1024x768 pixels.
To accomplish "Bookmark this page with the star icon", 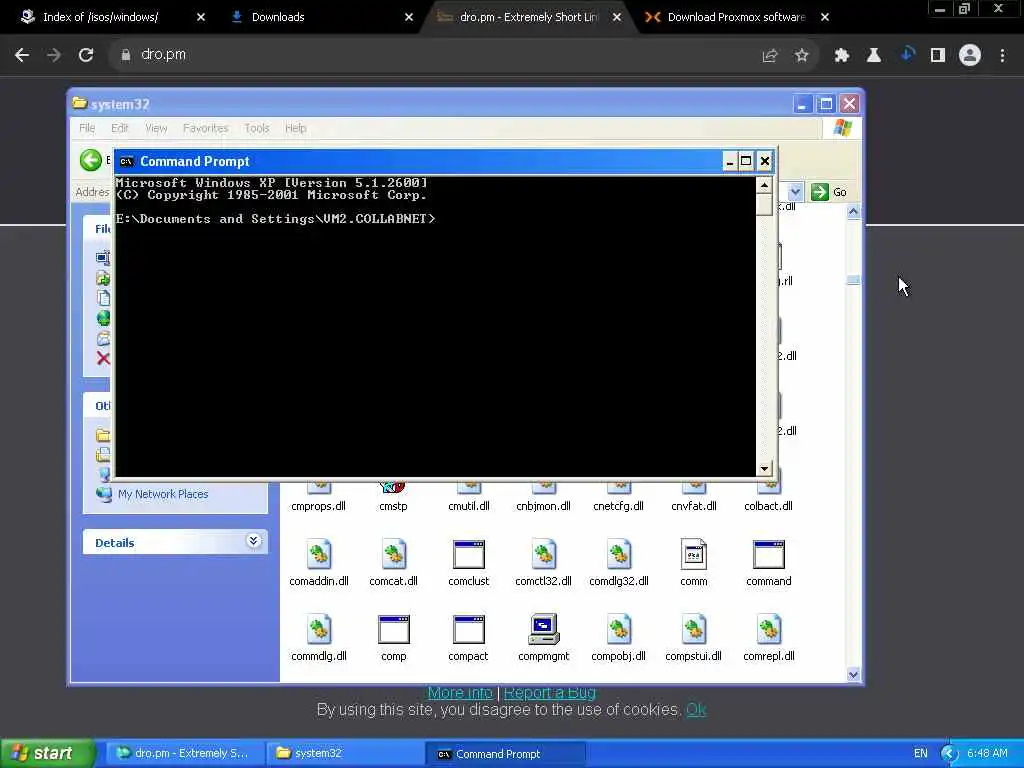I will pos(801,55).
